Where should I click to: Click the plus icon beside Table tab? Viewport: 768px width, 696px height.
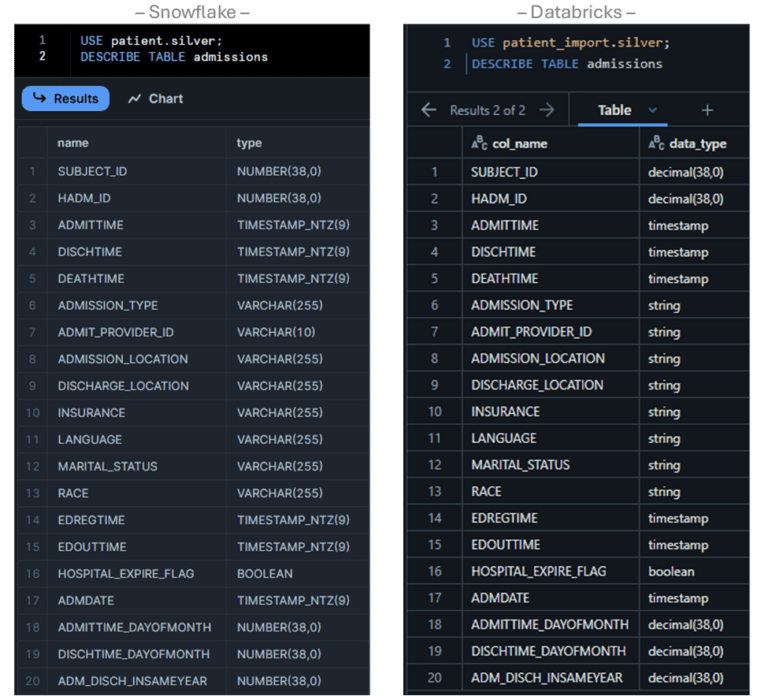(707, 110)
